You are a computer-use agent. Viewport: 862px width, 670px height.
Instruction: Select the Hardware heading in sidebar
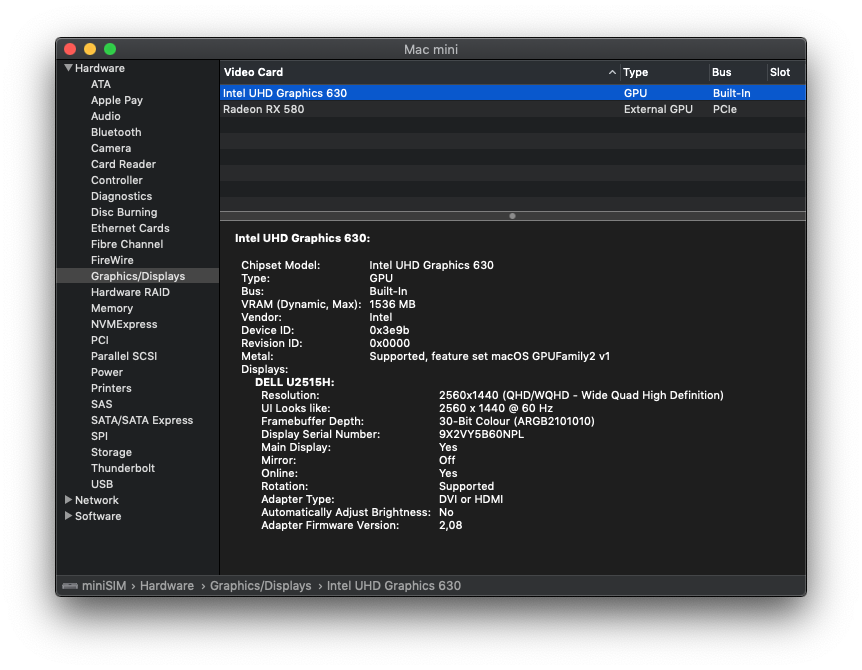click(x=100, y=68)
